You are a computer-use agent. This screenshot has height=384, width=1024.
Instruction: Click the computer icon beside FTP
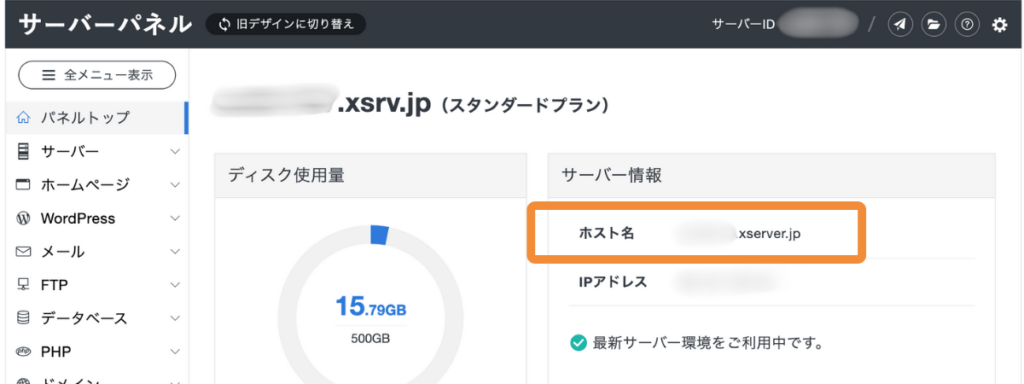pos(24,285)
